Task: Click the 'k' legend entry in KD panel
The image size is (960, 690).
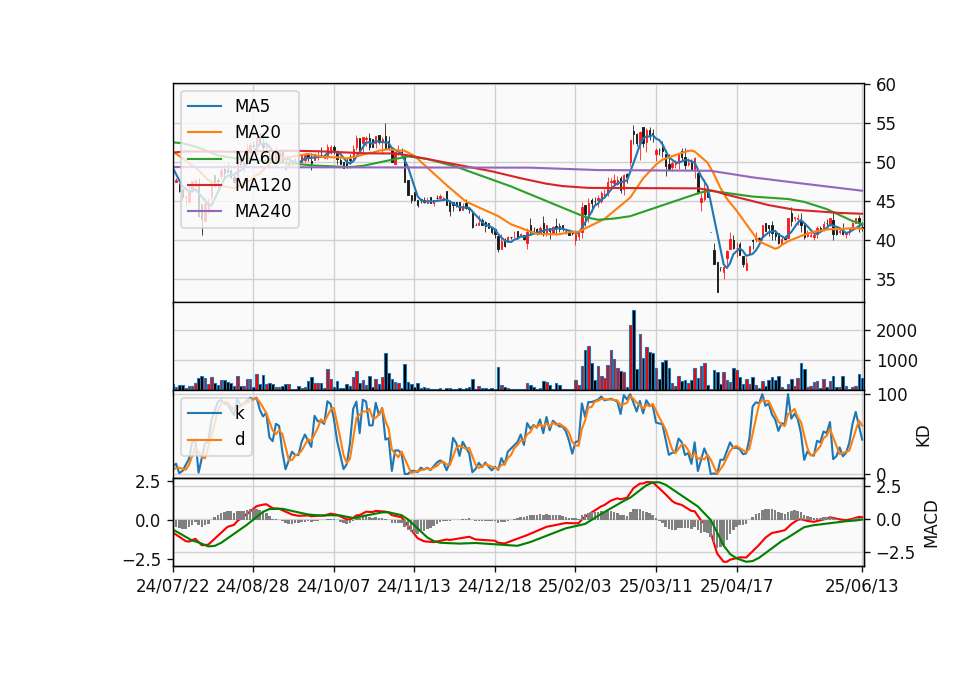Action: [x=239, y=413]
